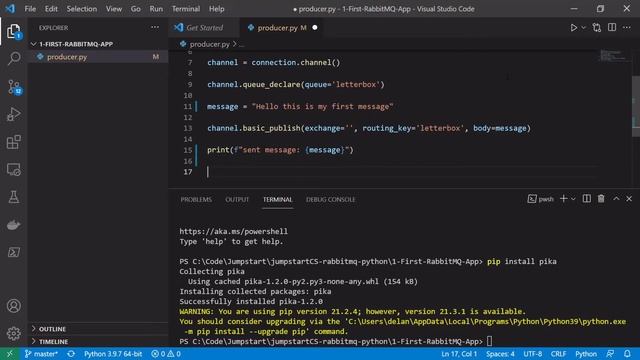Viewport: 640px width, 360px height.
Task: Open the Manage gear settings
Action: (13, 333)
